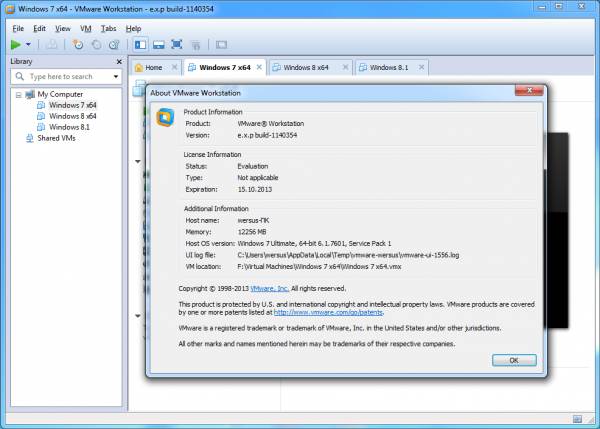600x429 pixels.
Task: Click the VM icon on Windows 8 x64 tab
Action: [276, 68]
